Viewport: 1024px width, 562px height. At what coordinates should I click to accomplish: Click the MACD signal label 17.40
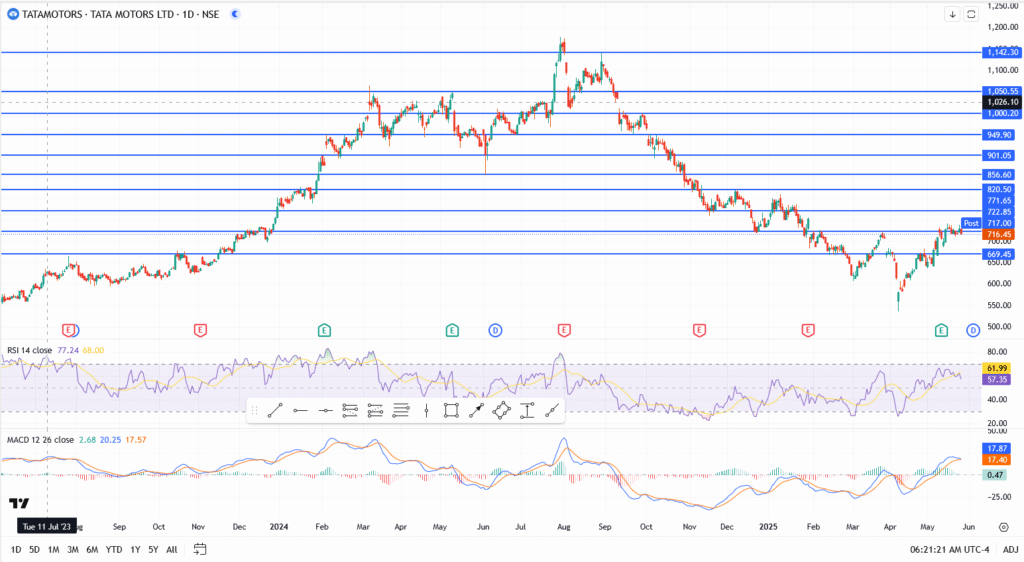pos(997,460)
